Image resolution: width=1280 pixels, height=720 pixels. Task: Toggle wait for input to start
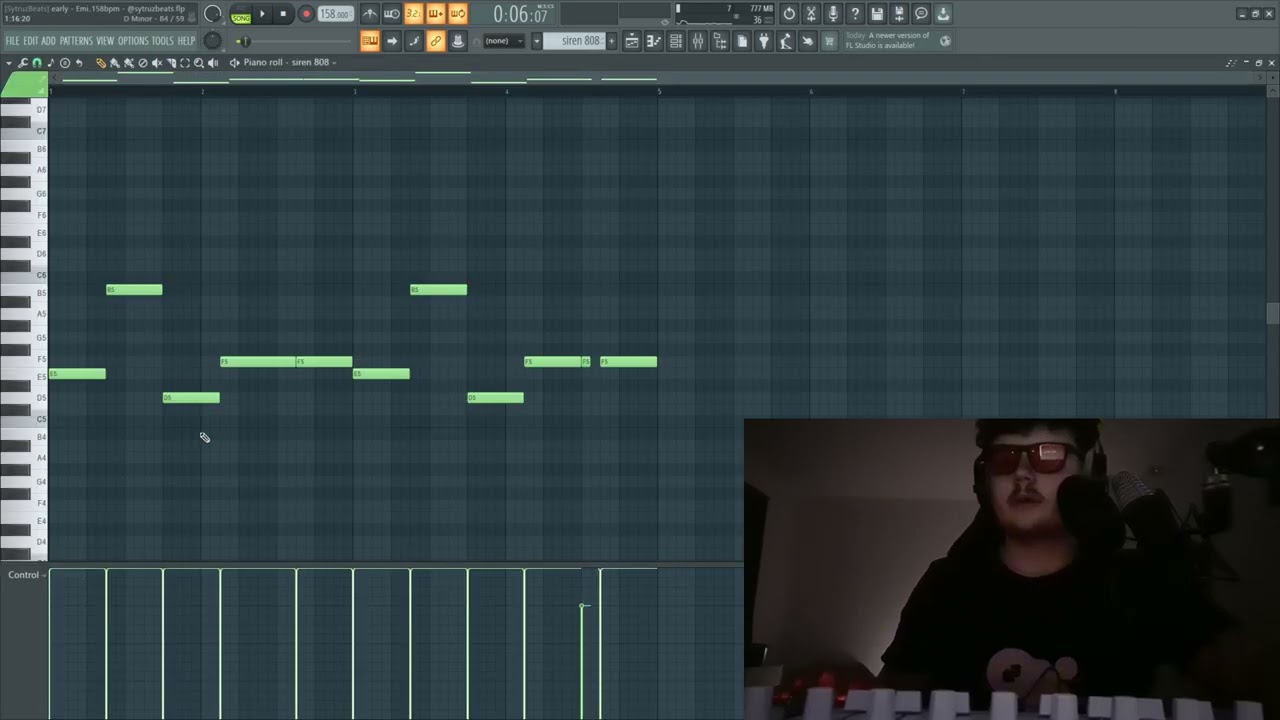point(392,14)
